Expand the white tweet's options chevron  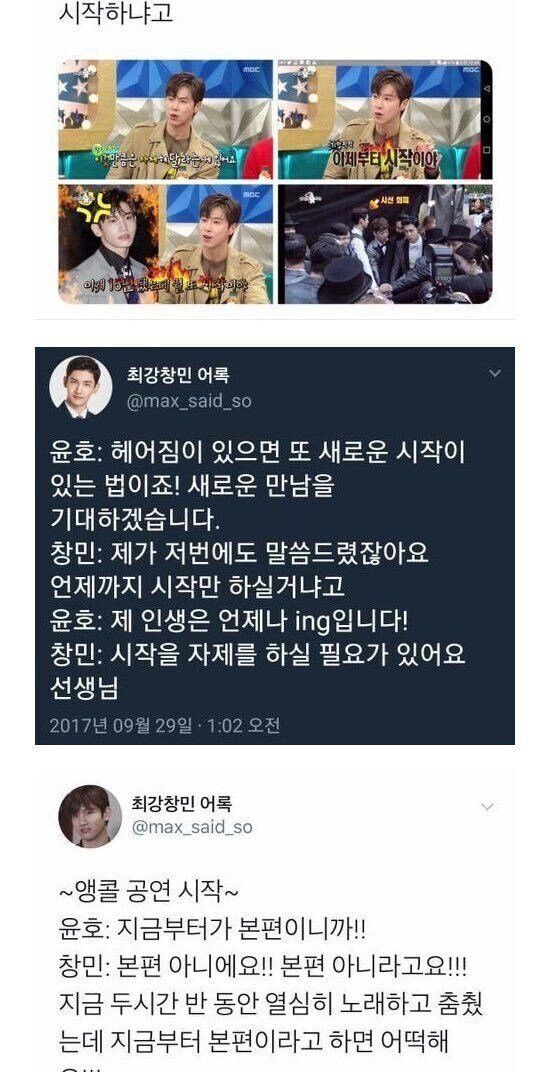(x=487, y=807)
